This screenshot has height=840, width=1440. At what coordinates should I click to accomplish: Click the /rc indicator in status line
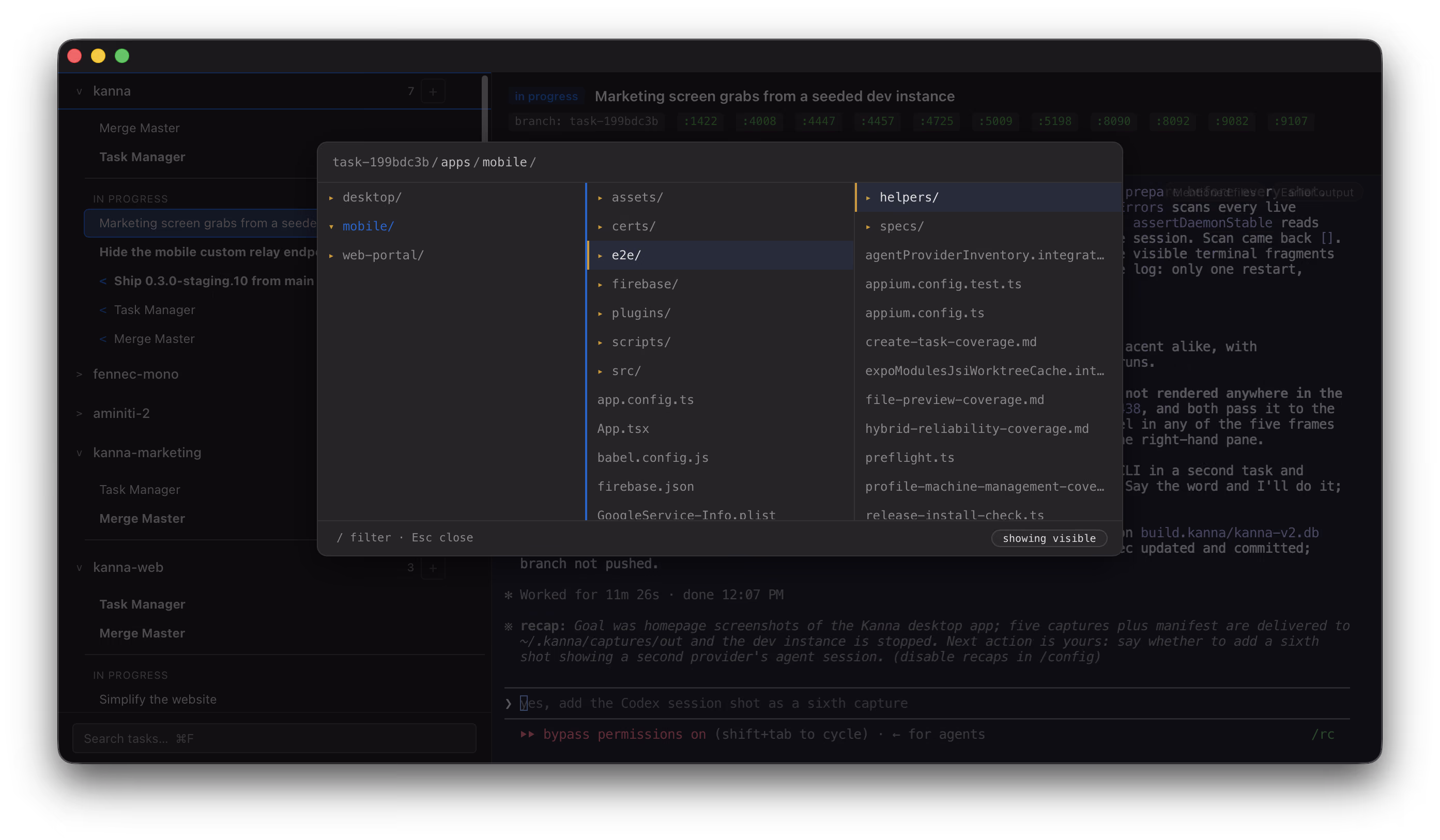(x=1323, y=735)
